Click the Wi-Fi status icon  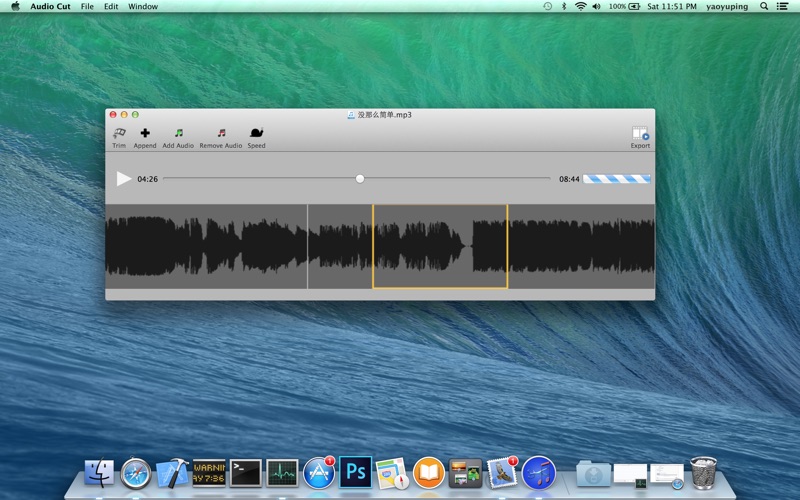pyautogui.click(x=580, y=6)
